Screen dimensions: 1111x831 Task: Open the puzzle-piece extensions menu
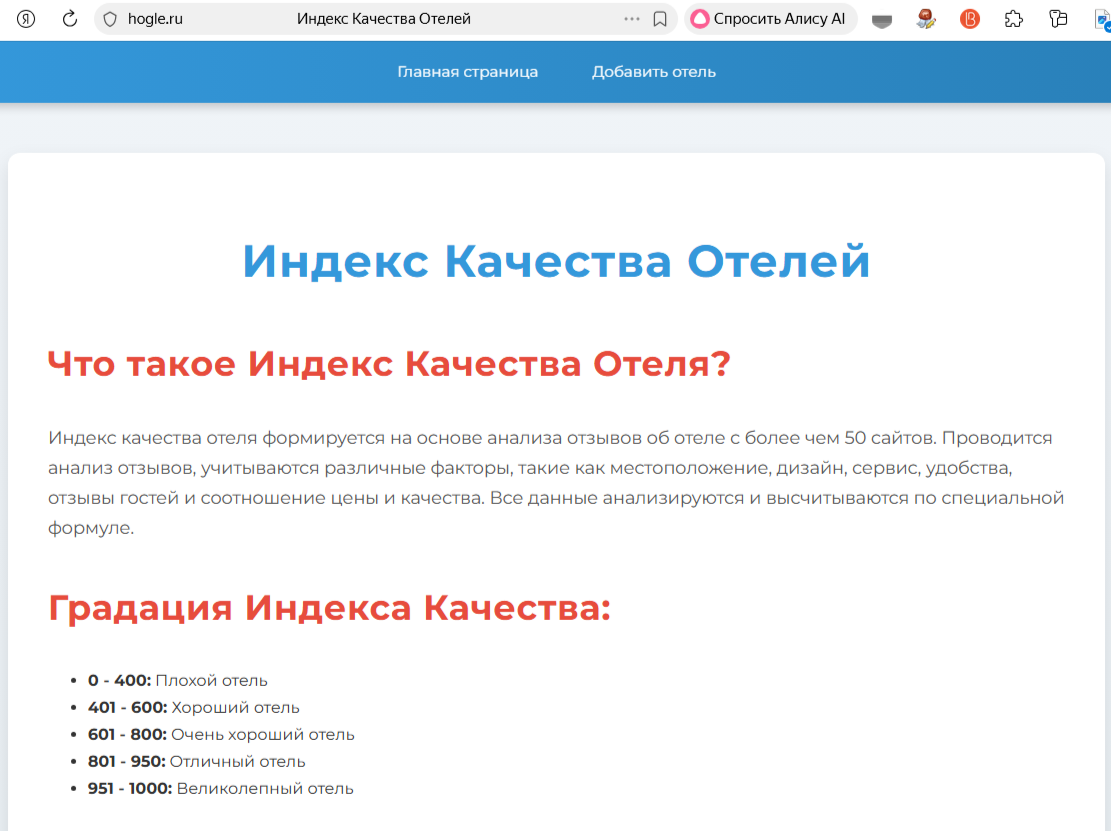point(1014,19)
